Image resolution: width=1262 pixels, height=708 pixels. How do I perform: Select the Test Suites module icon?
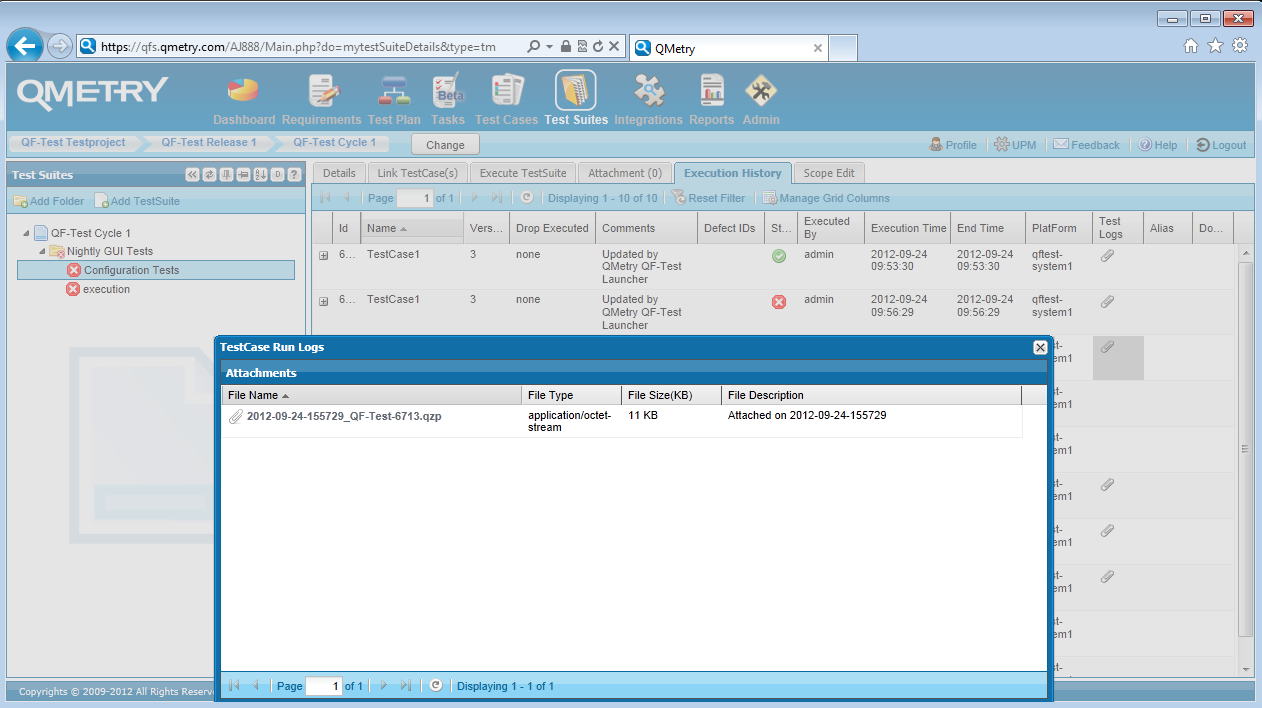[576, 91]
